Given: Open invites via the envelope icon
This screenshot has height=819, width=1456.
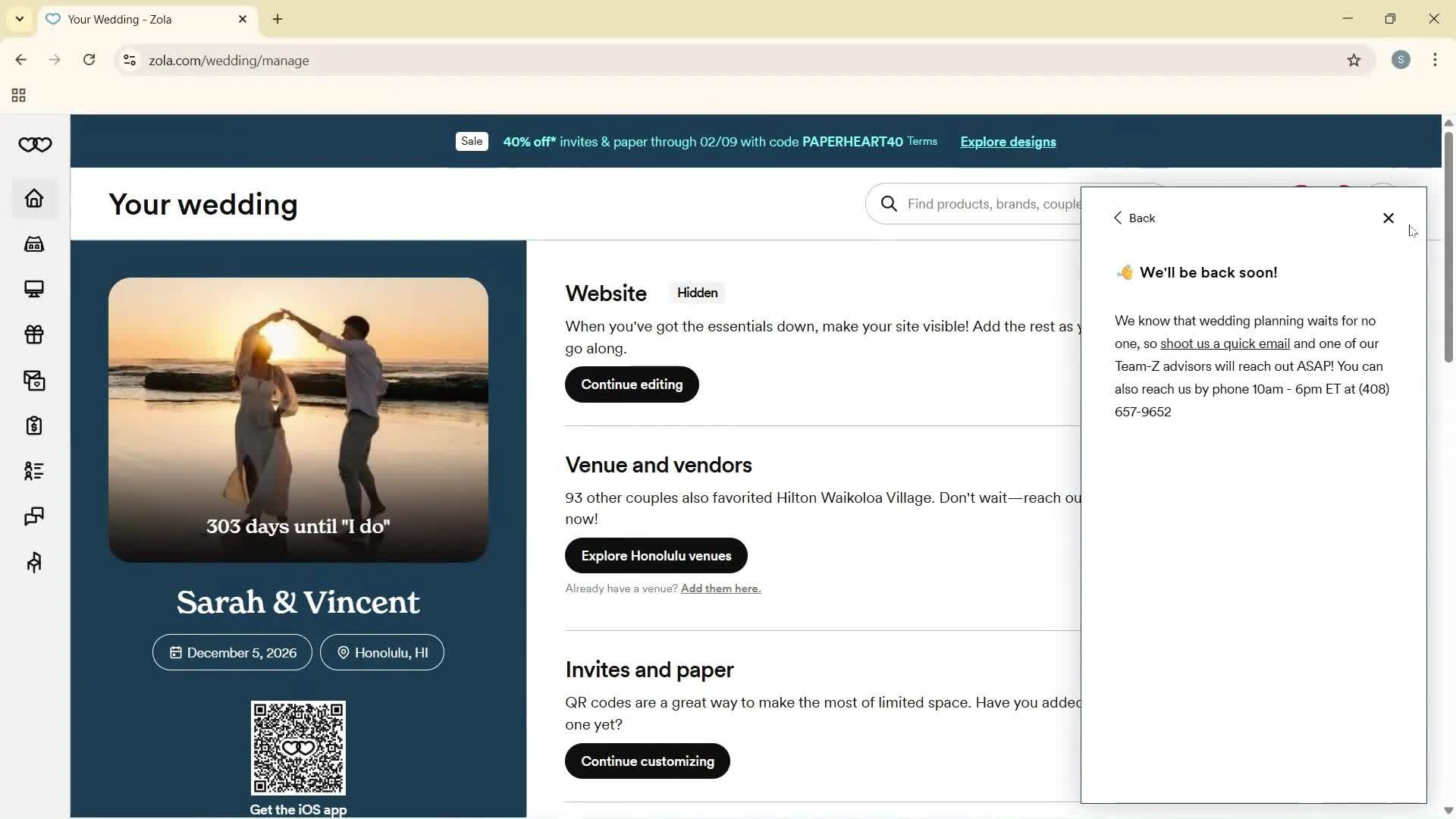Looking at the screenshot, I should click(x=33, y=380).
